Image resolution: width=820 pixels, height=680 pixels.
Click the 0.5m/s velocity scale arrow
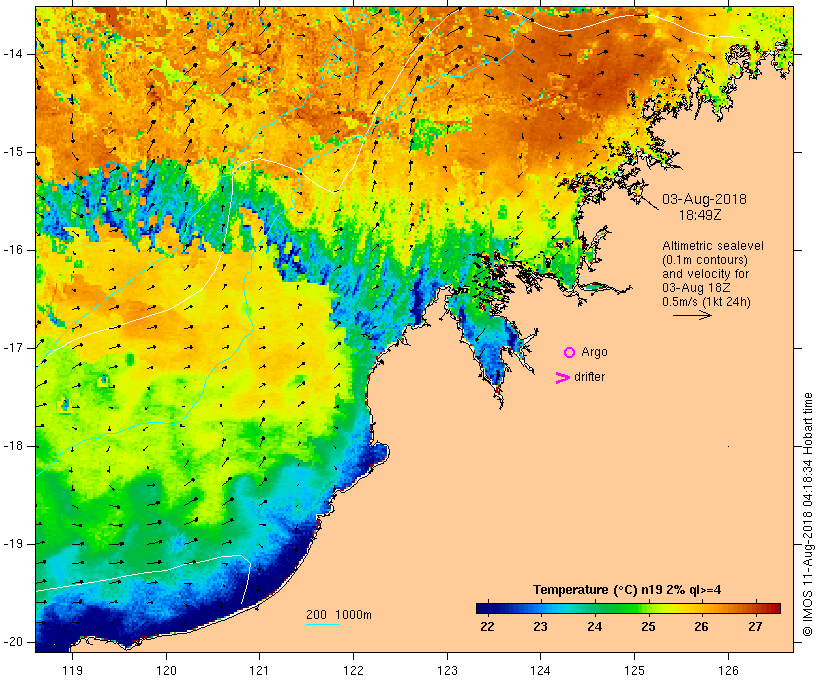pos(692,315)
